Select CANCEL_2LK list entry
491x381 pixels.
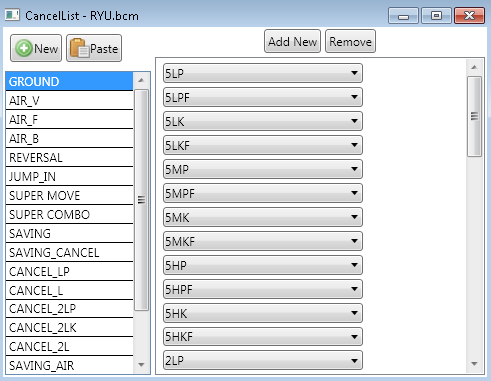pyautogui.click(x=69, y=327)
